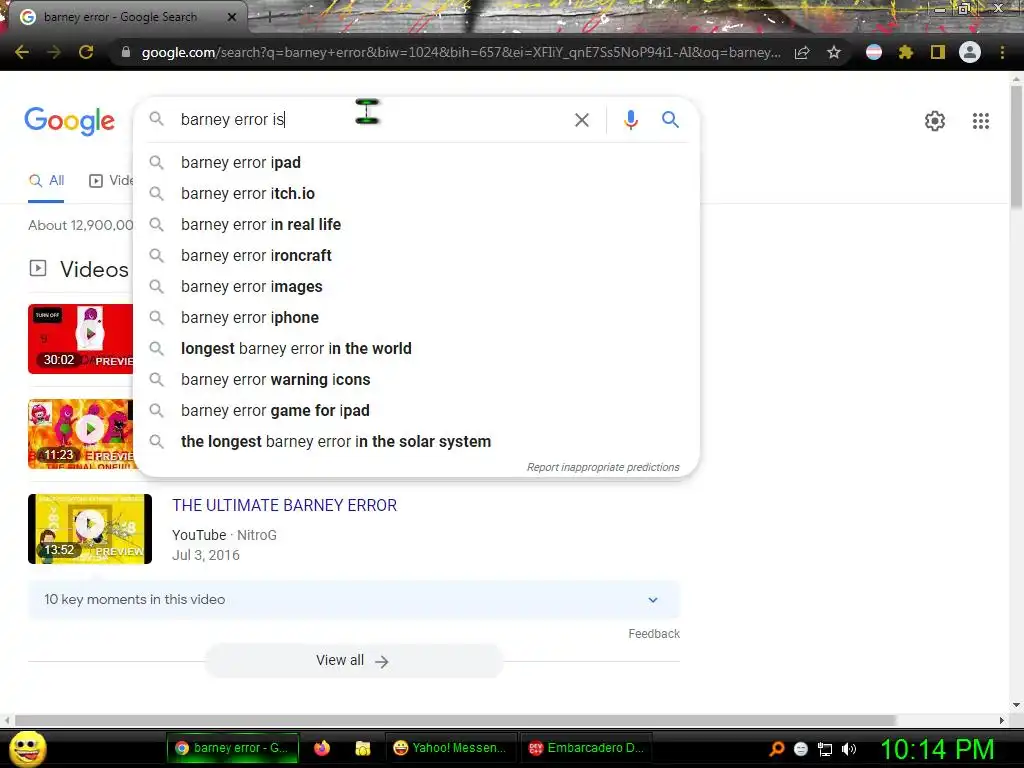Open Google quick settings gear
Viewport: 1024px width, 768px height.
935,121
